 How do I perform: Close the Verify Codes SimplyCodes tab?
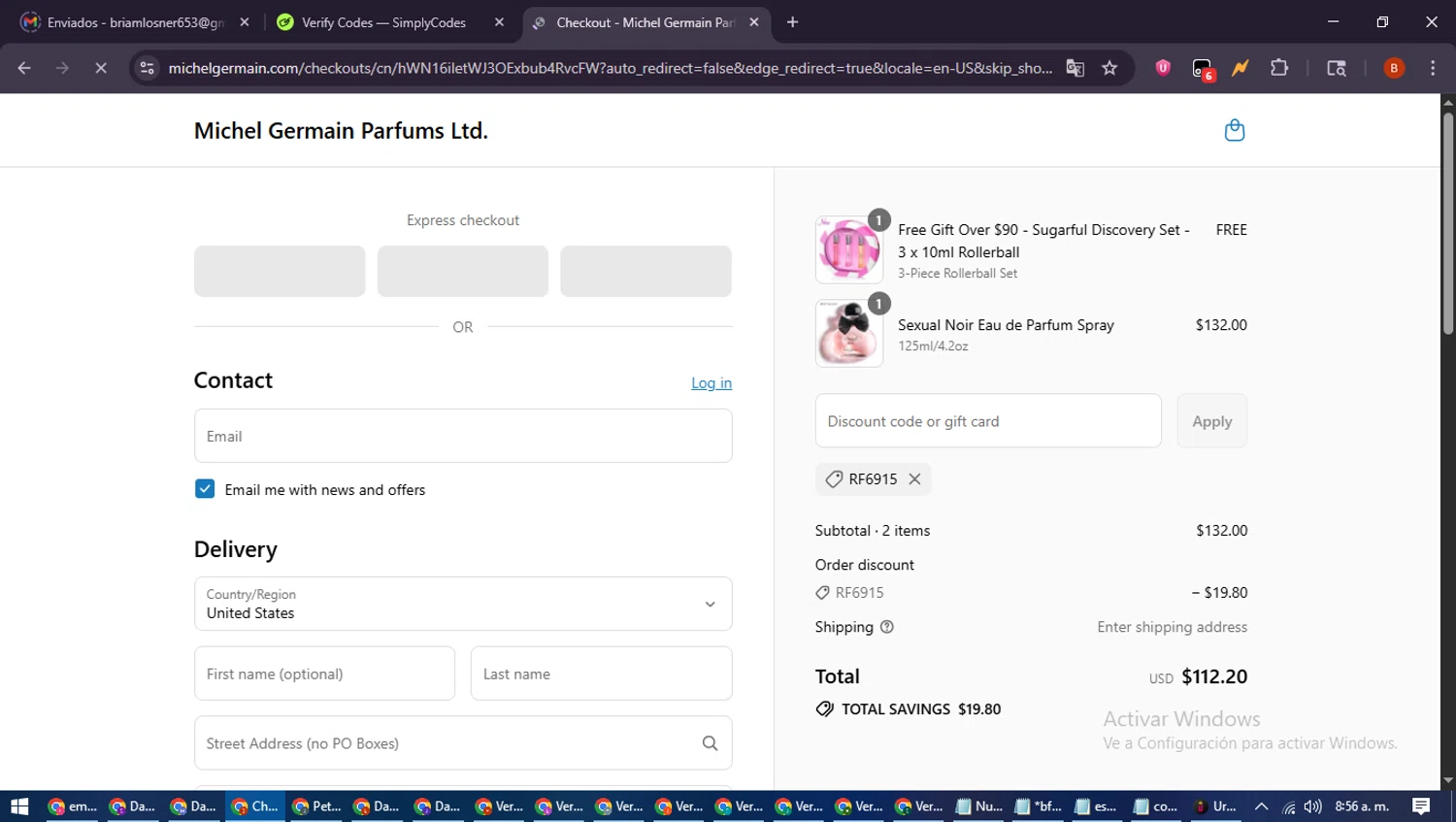[499, 22]
